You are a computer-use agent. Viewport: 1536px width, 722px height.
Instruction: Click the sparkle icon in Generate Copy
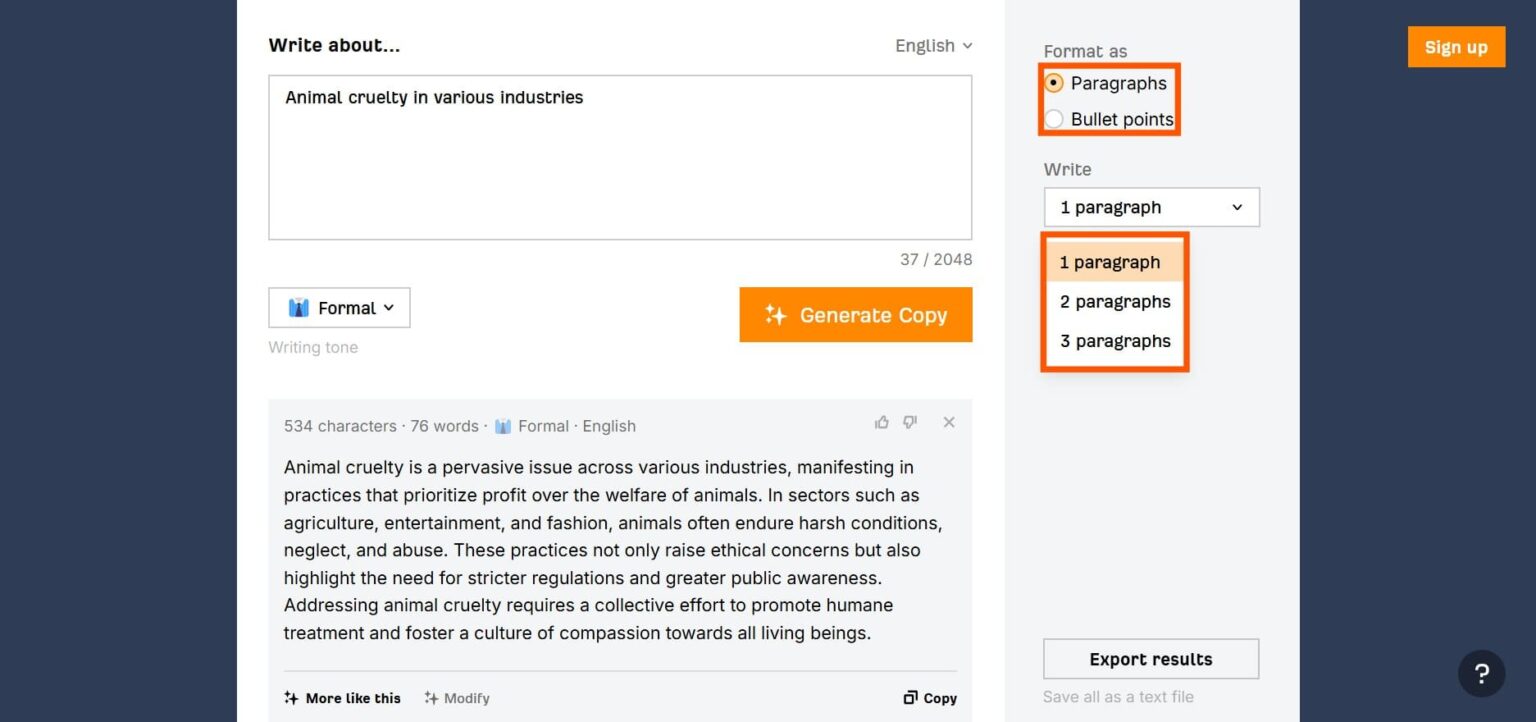click(775, 315)
